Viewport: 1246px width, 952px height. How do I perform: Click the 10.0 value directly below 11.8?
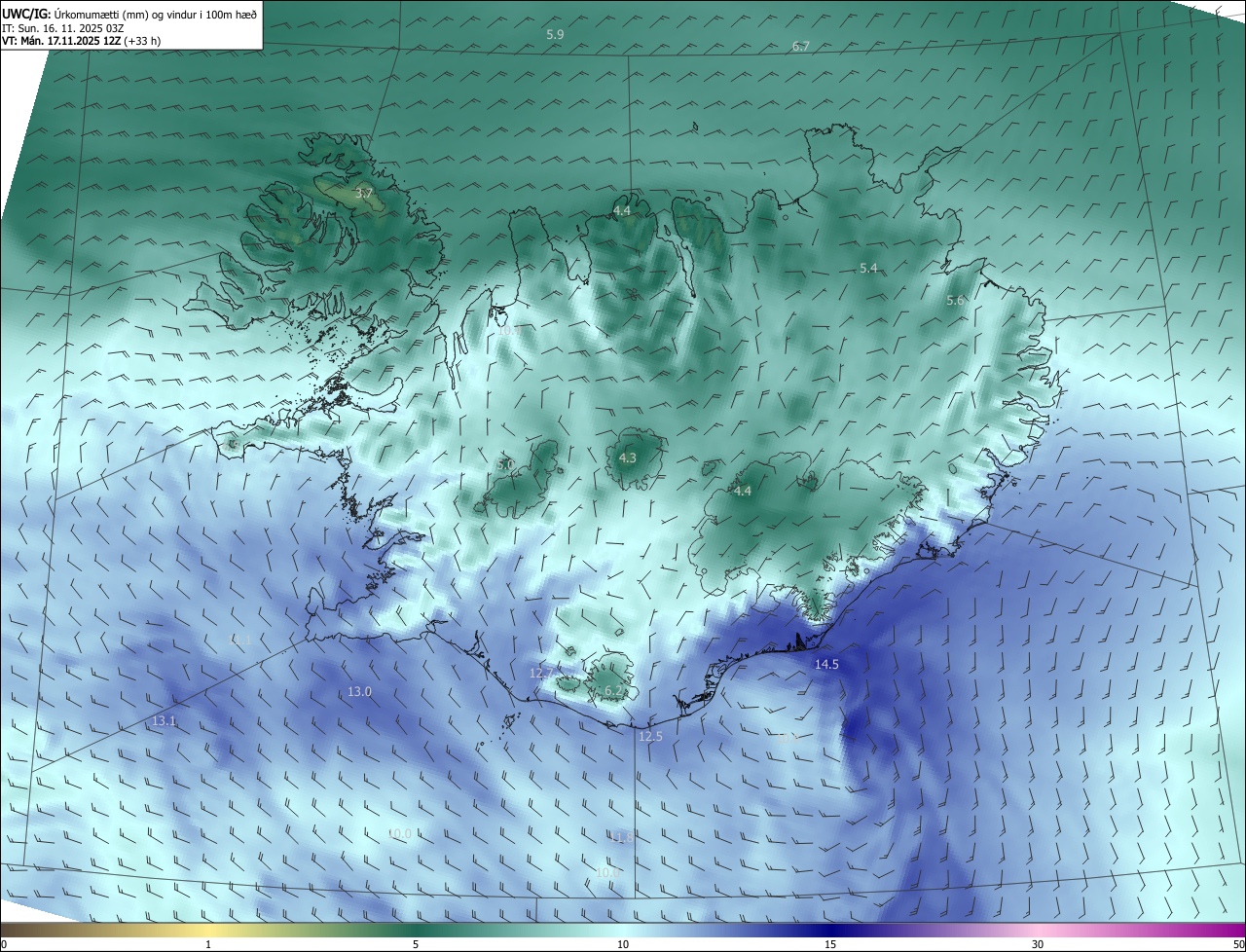(607, 872)
